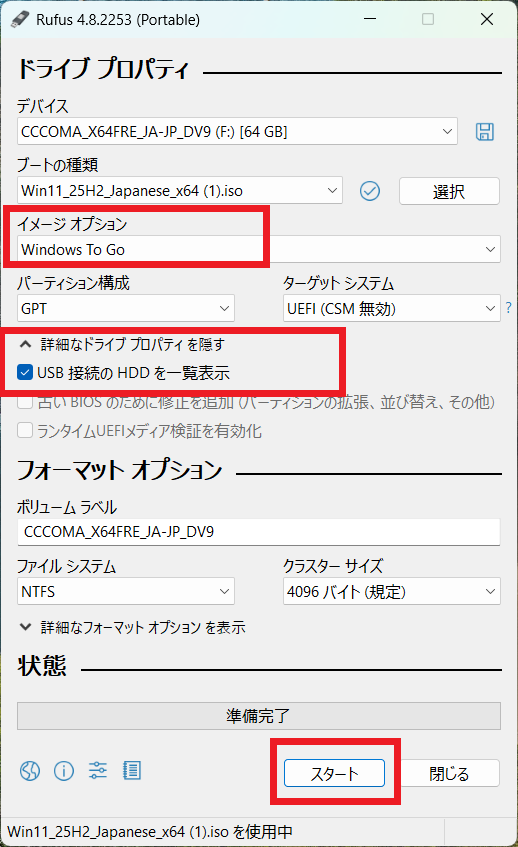518x847 pixels.
Task: Open application settings sliders icon
Action: tap(98, 771)
